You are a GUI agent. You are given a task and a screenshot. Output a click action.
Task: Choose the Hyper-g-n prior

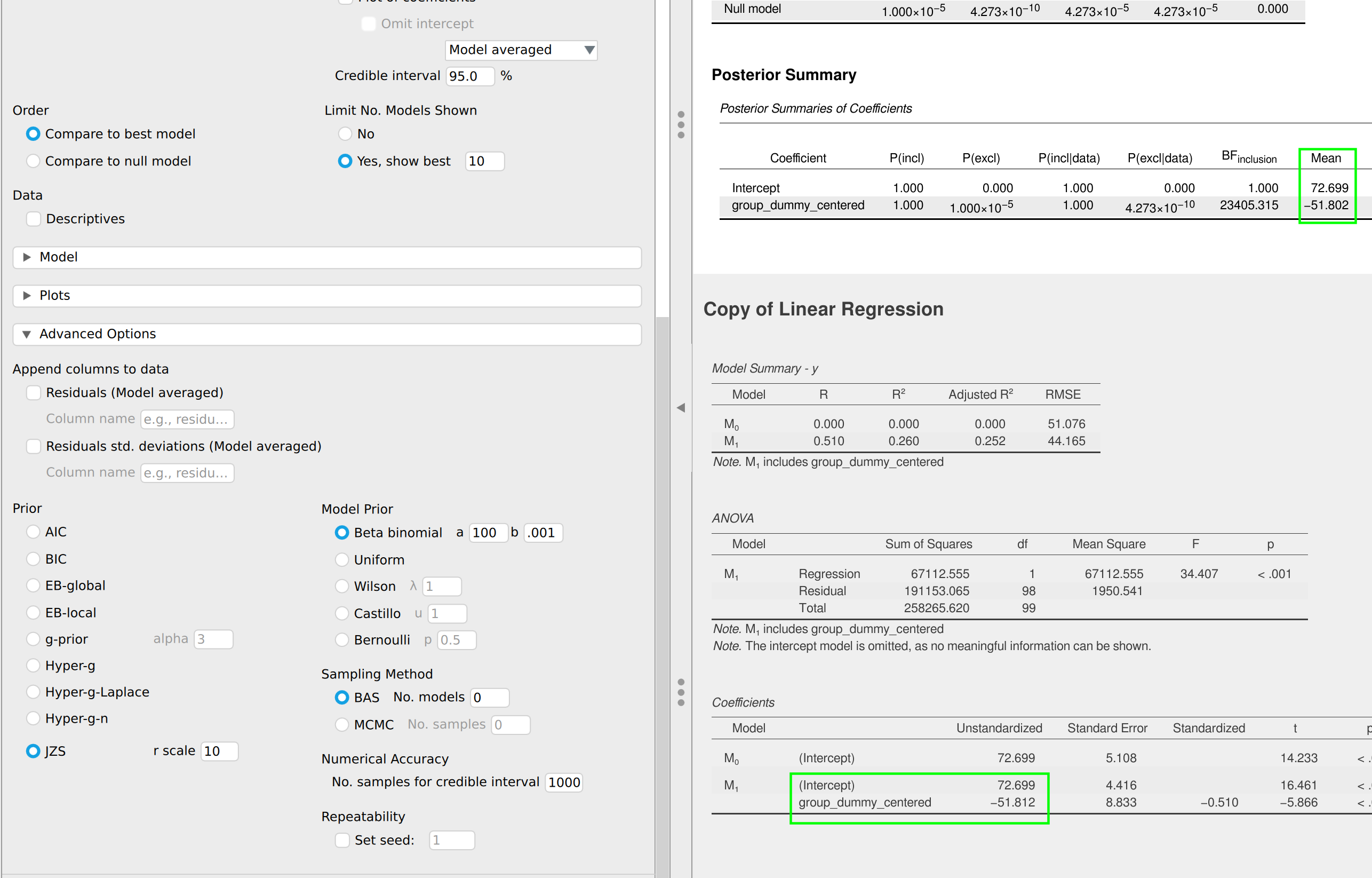tap(33, 718)
